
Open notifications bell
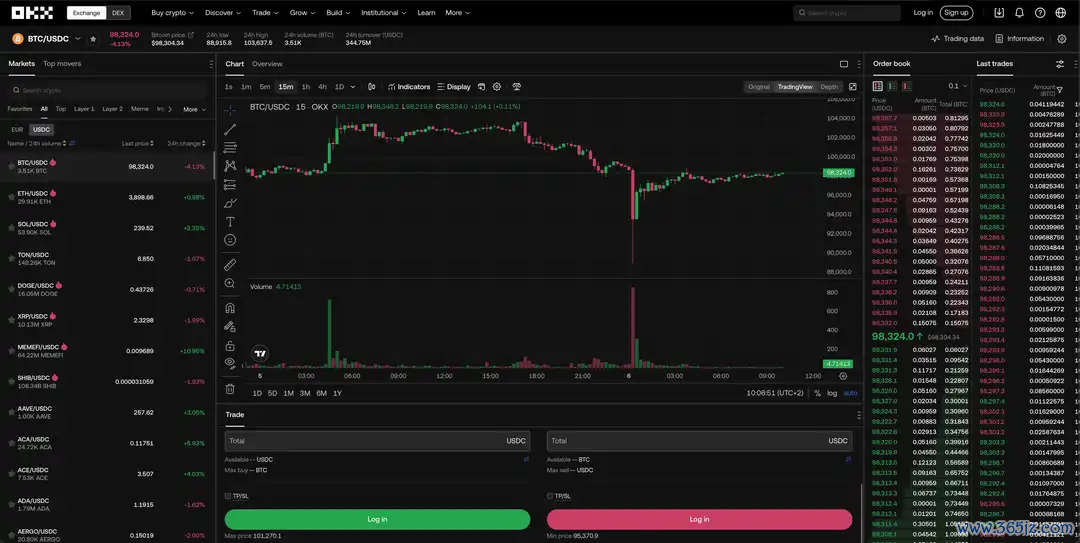tap(1019, 12)
